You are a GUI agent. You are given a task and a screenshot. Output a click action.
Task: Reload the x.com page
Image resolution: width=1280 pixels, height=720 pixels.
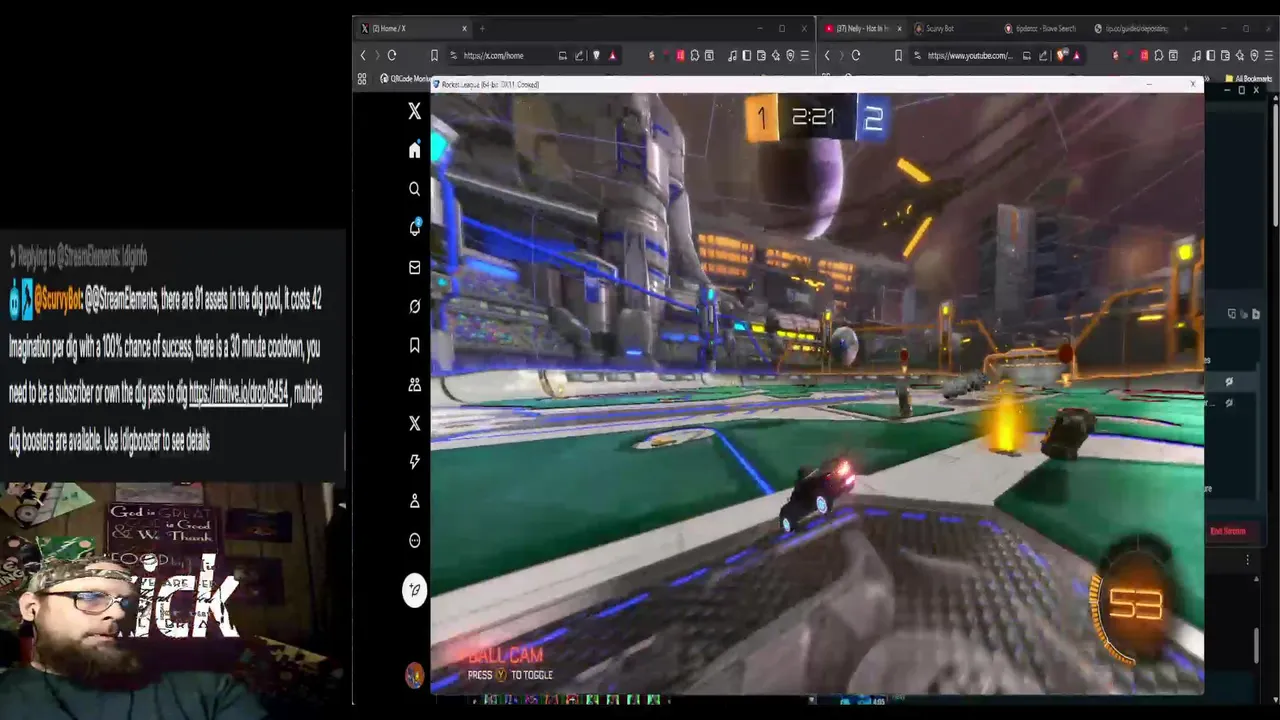392,55
